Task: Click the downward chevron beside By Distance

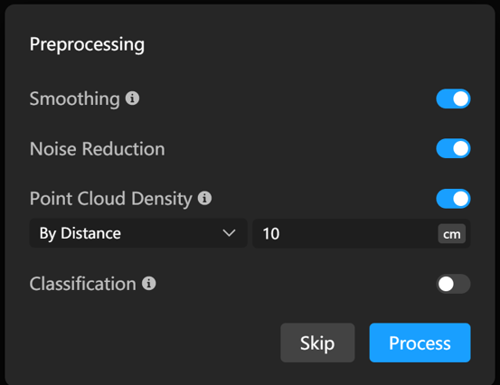Action: click(229, 233)
